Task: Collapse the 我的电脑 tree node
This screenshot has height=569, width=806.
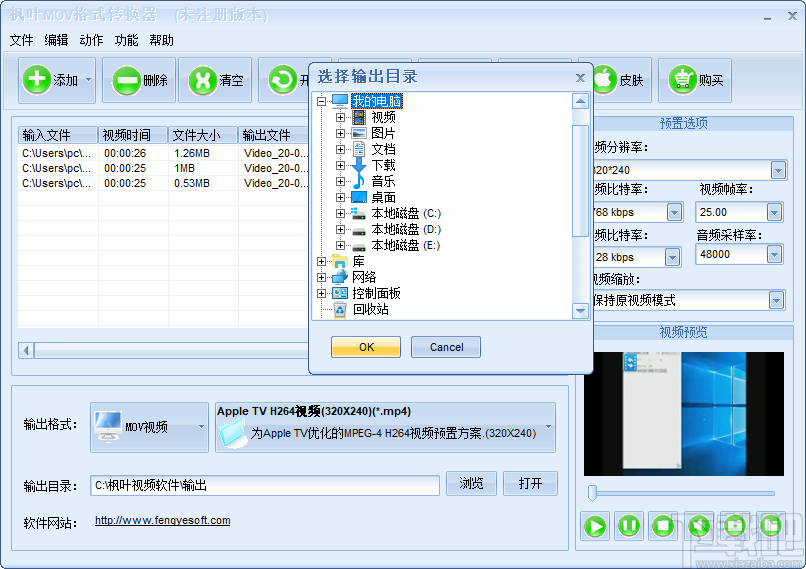Action: pyautogui.click(x=321, y=101)
